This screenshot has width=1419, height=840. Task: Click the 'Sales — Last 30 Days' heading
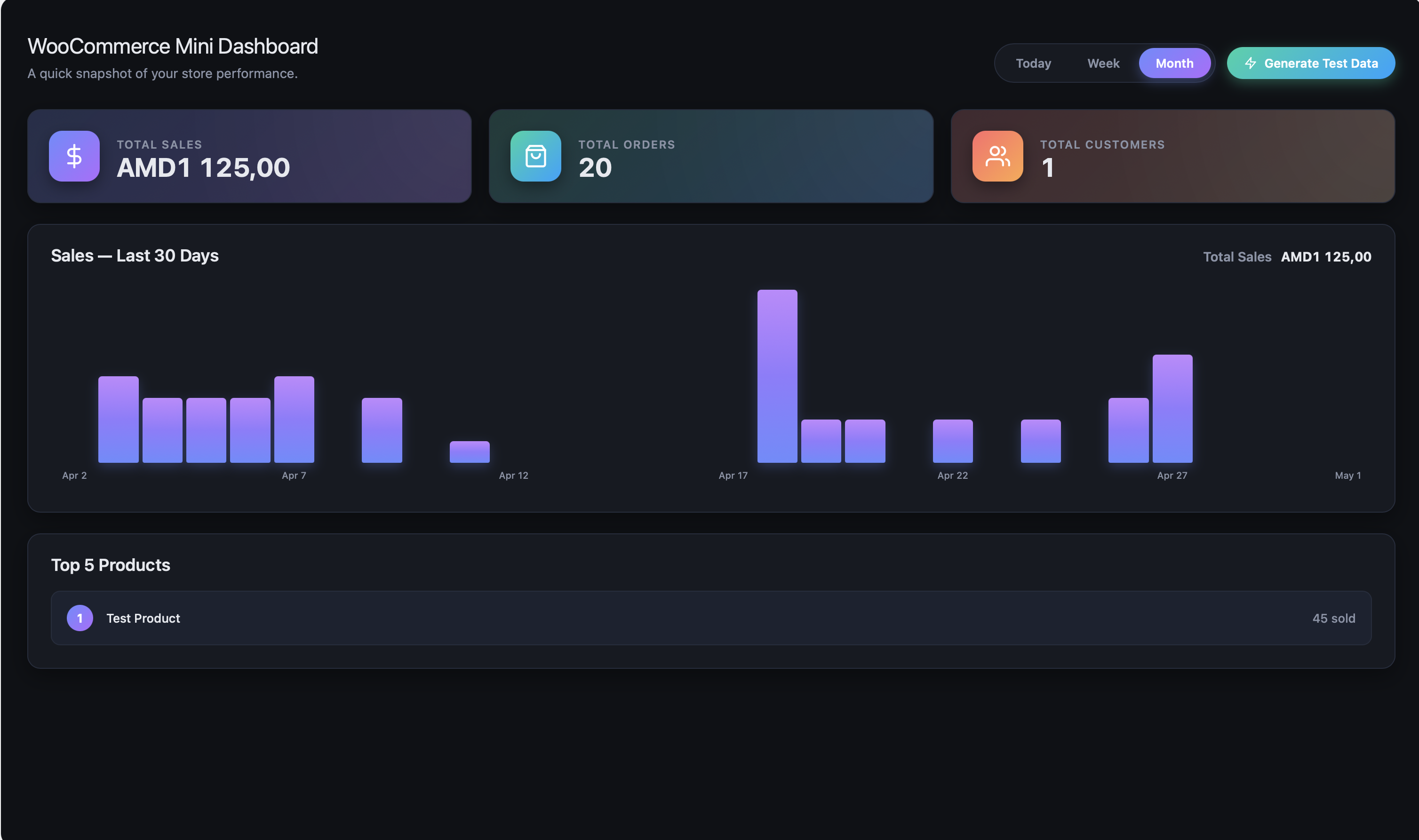(135, 256)
